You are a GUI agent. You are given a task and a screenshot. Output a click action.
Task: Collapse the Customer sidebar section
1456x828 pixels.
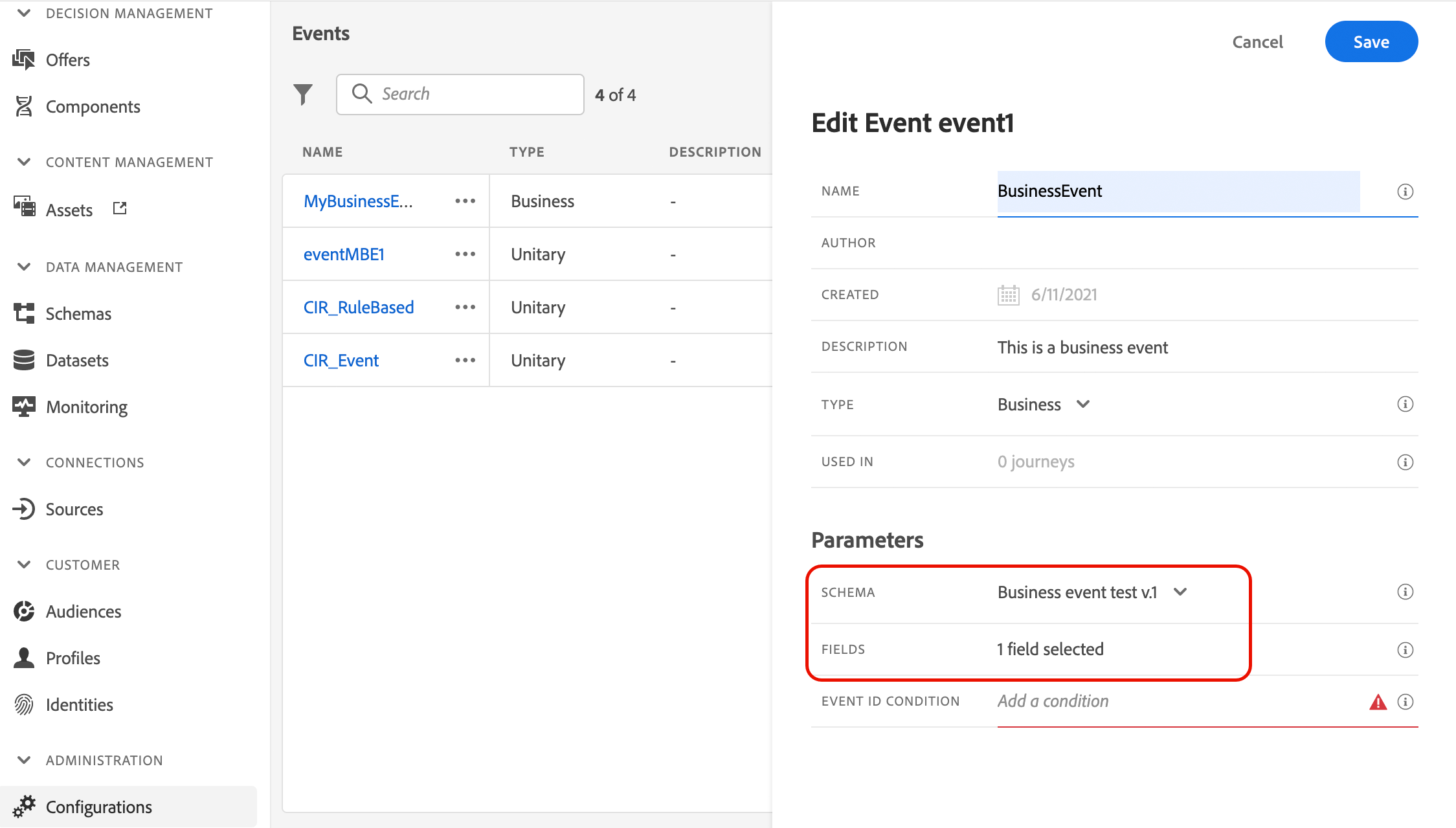(x=24, y=565)
